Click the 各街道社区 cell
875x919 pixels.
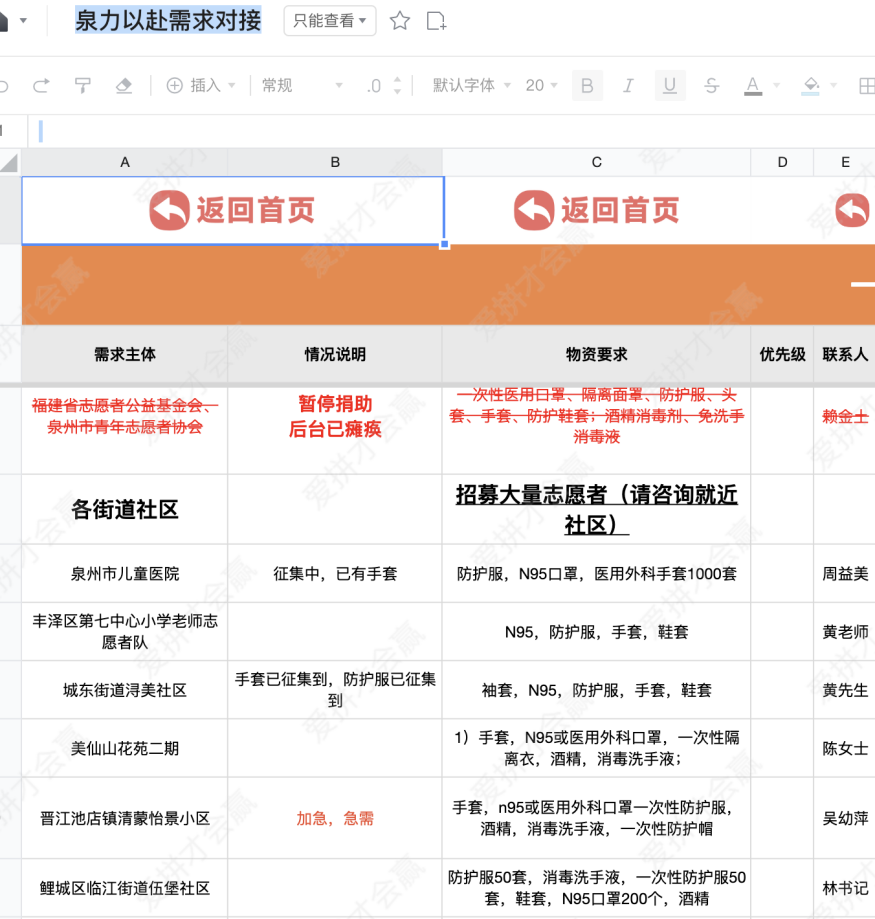(x=125, y=509)
